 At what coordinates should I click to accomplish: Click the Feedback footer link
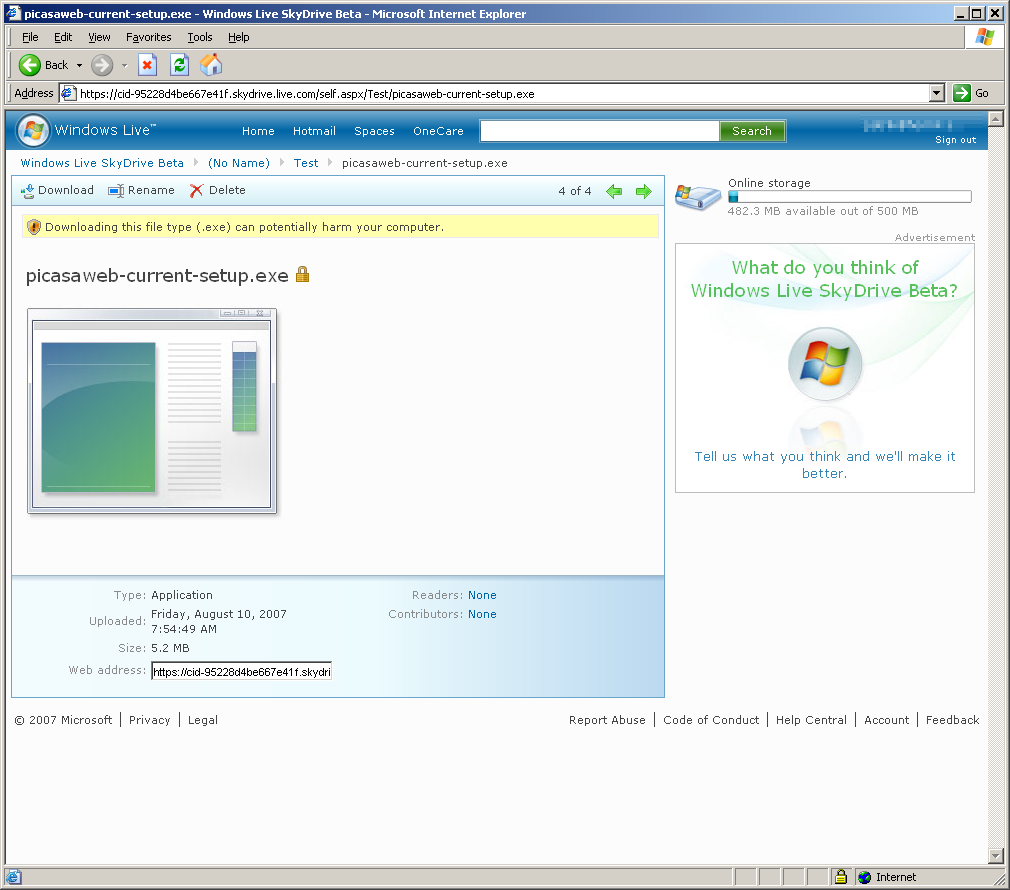pyautogui.click(x=953, y=720)
